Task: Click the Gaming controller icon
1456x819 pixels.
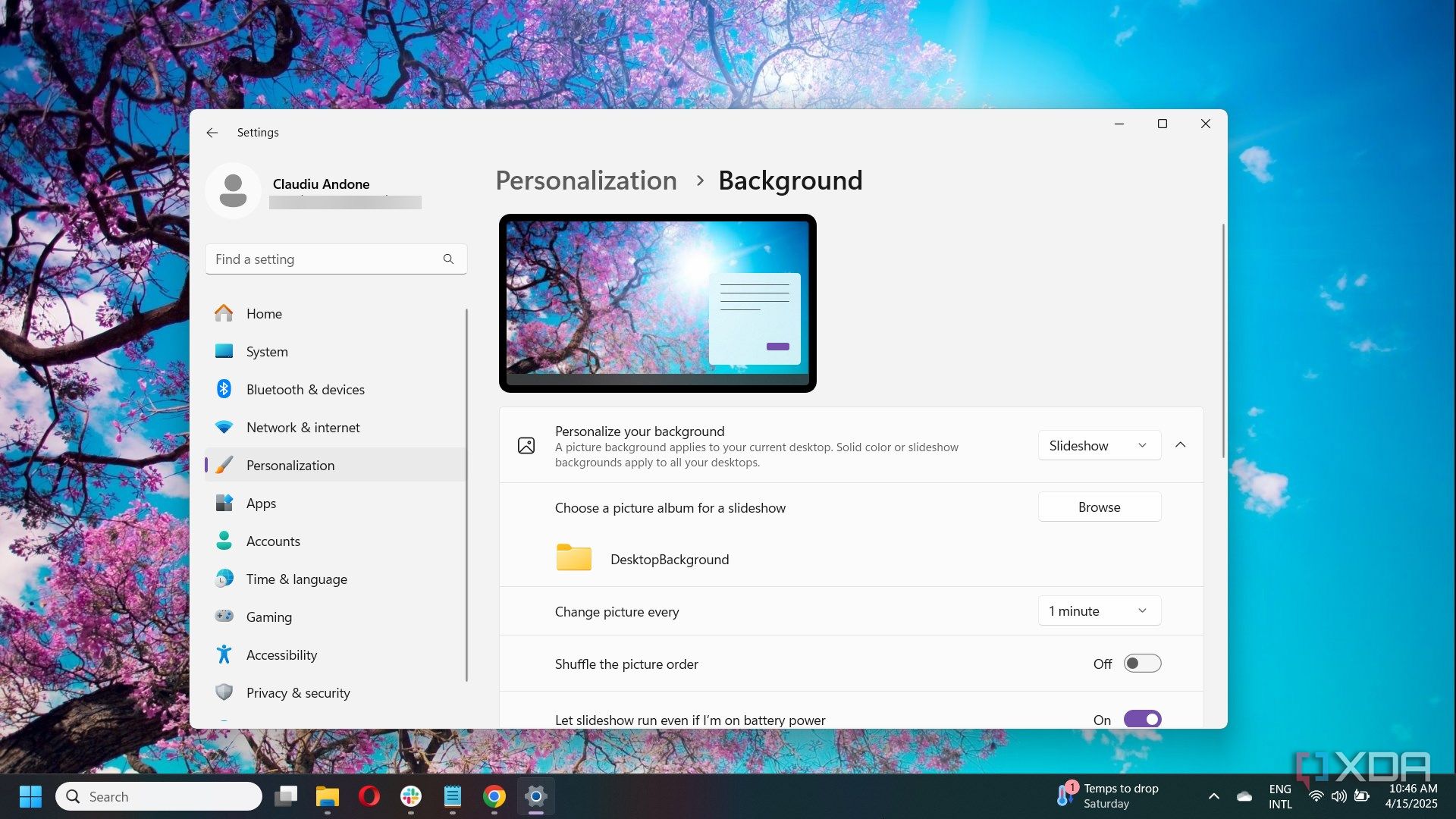Action: tap(224, 617)
